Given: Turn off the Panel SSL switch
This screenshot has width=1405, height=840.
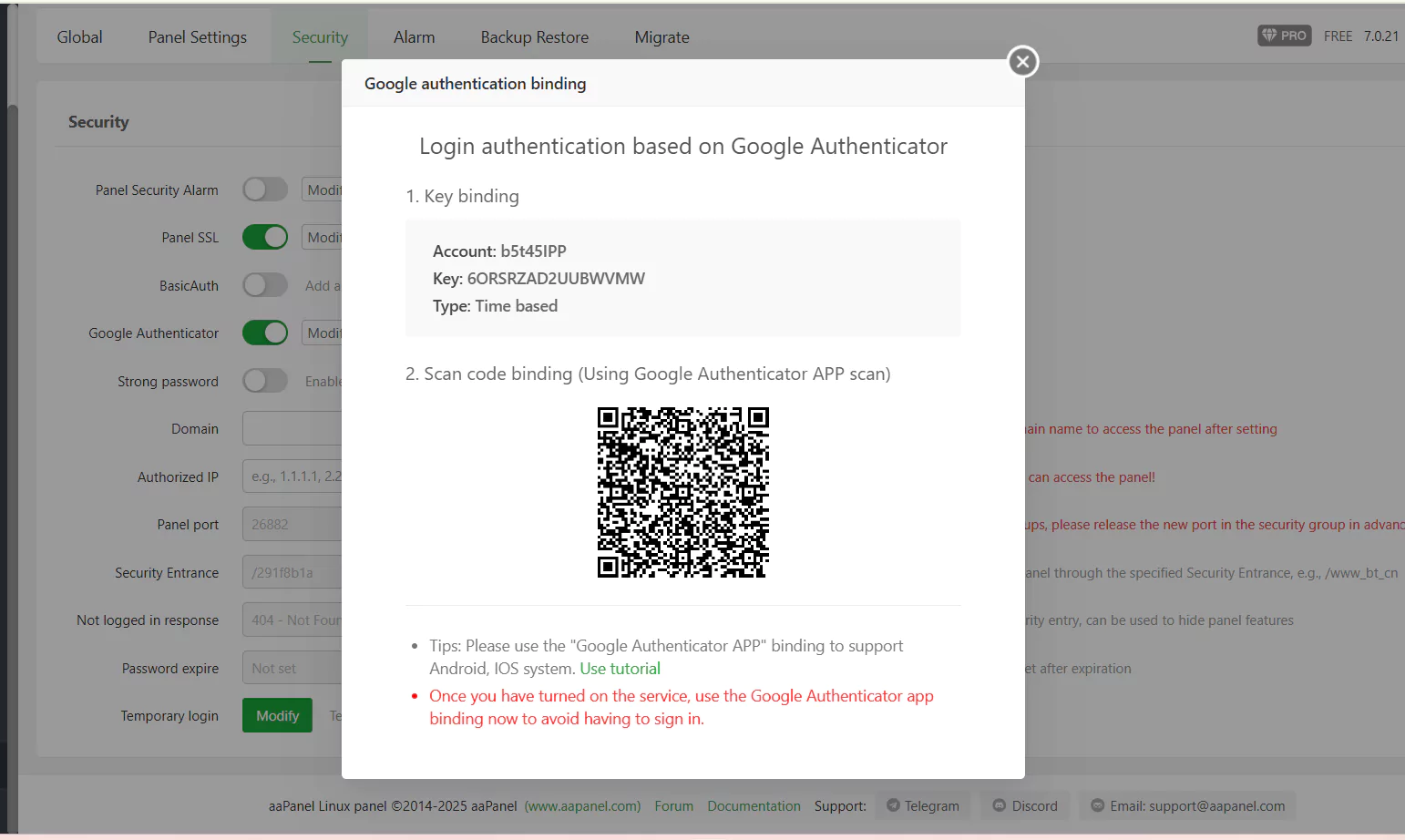Looking at the screenshot, I should coord(265,237).
